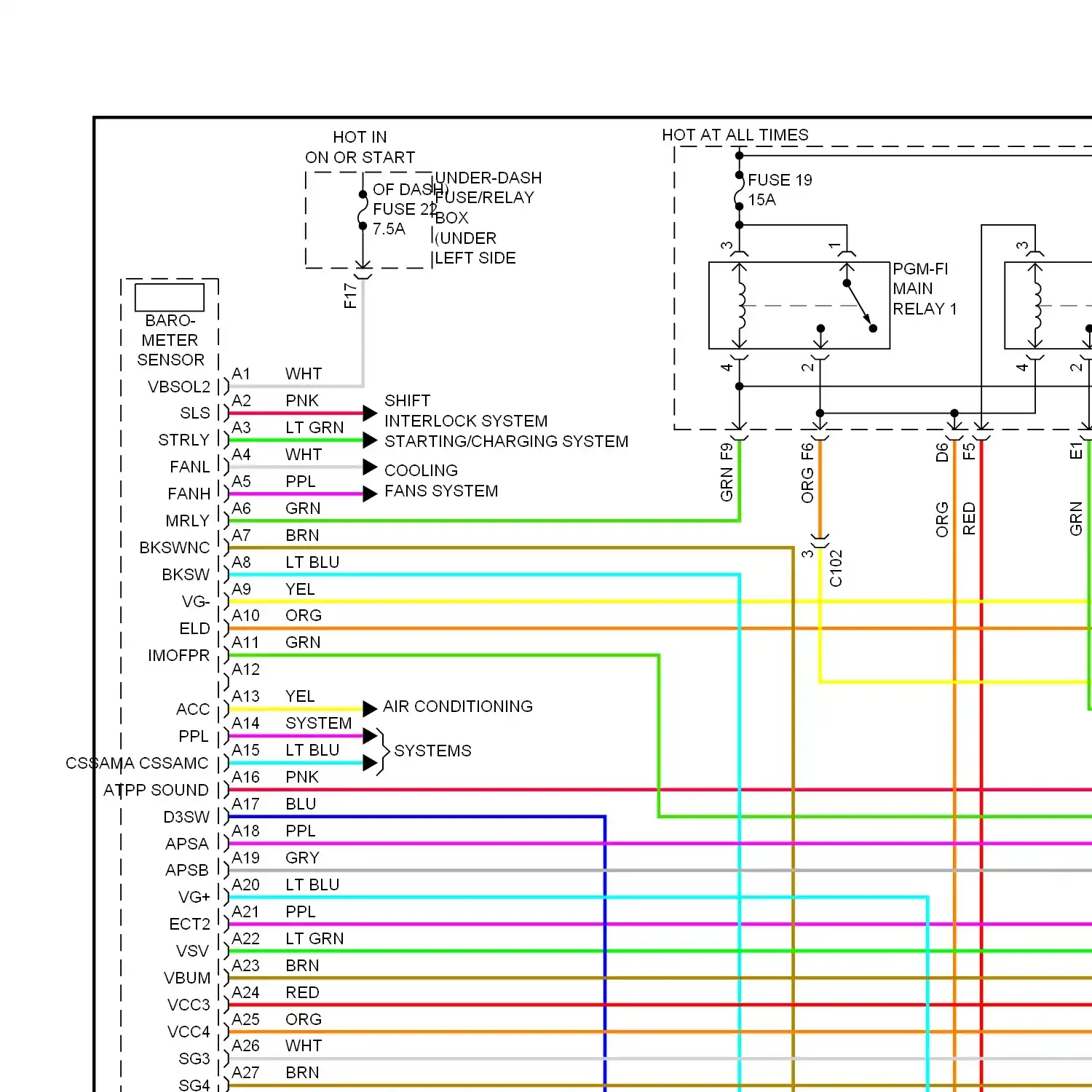Click the ECT2 signal name
1092x1092 pixels.
189,924
